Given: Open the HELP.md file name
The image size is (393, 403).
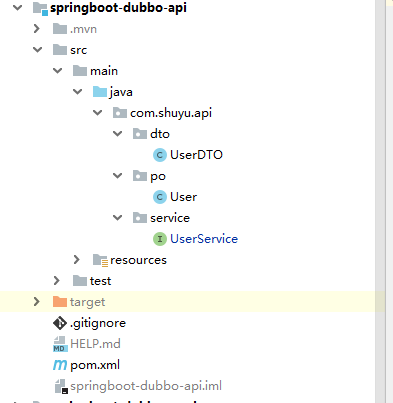Looking at the screenshot, I should [95, 344].
